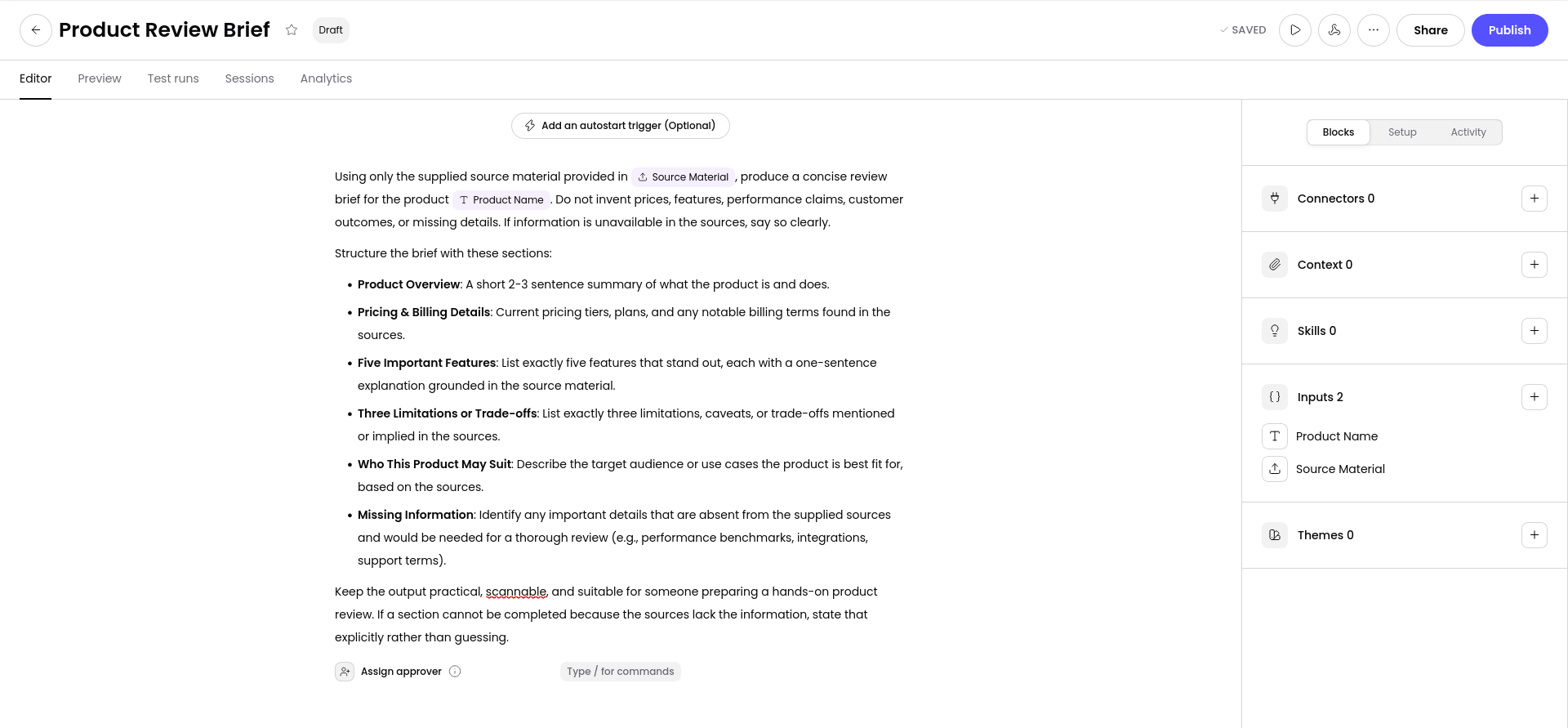This screenshot has height=728, width=1568.
Task: Select the Product Name input row
Action: coord(1405,436)
